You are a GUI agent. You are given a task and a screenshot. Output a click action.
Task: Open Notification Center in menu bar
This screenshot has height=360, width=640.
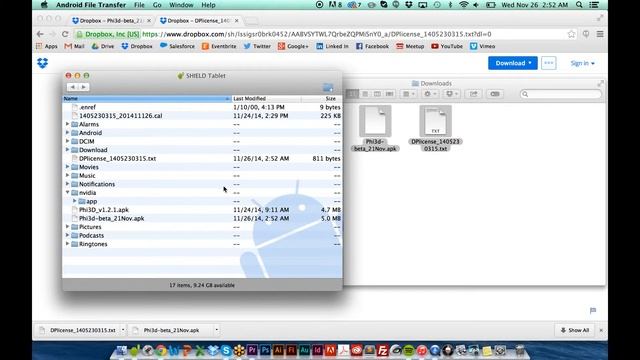(594, 5)
